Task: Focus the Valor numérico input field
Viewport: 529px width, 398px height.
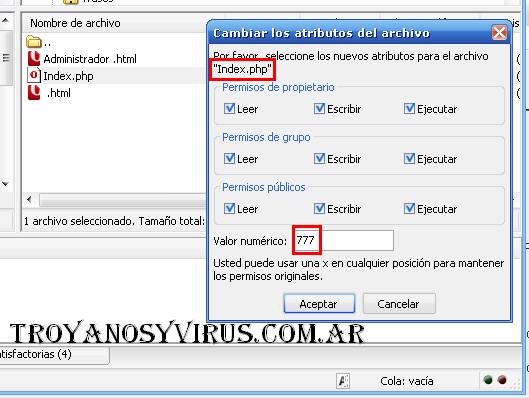Action: (343, 240)
